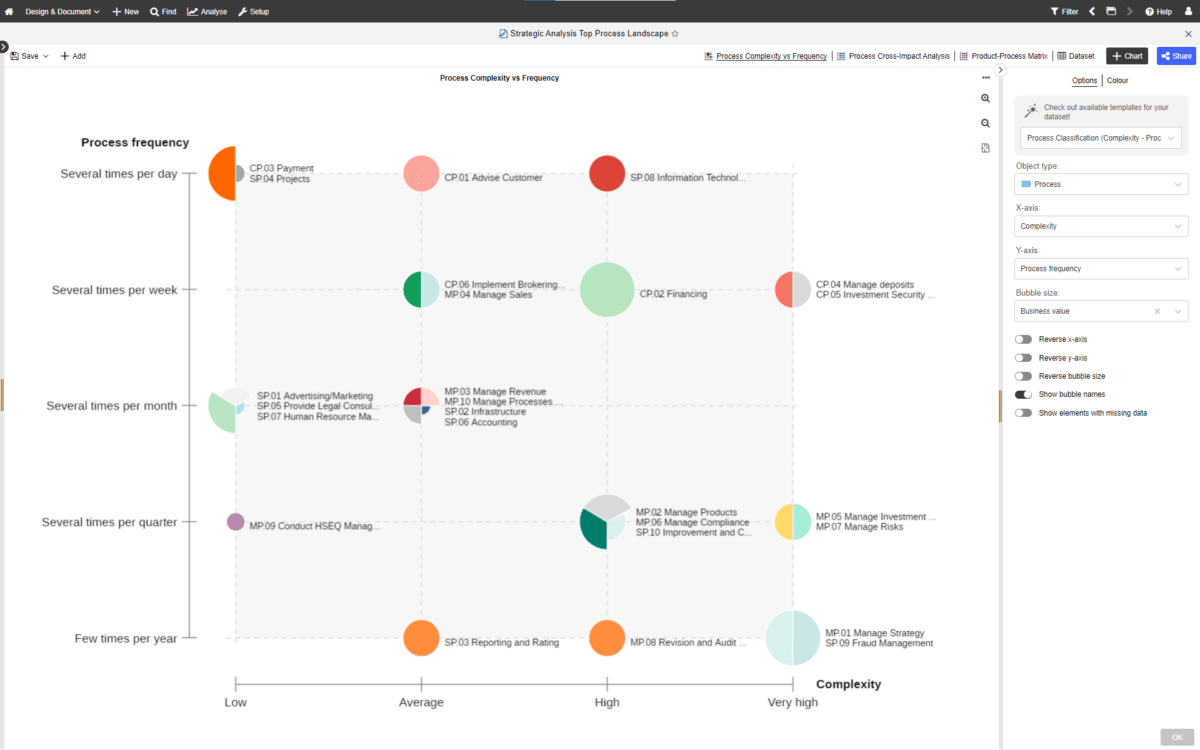Screen dimensions: 1200x750
Task: Expand the Design & Document menu
Action: pyautogui.click(x=62, y=11)
